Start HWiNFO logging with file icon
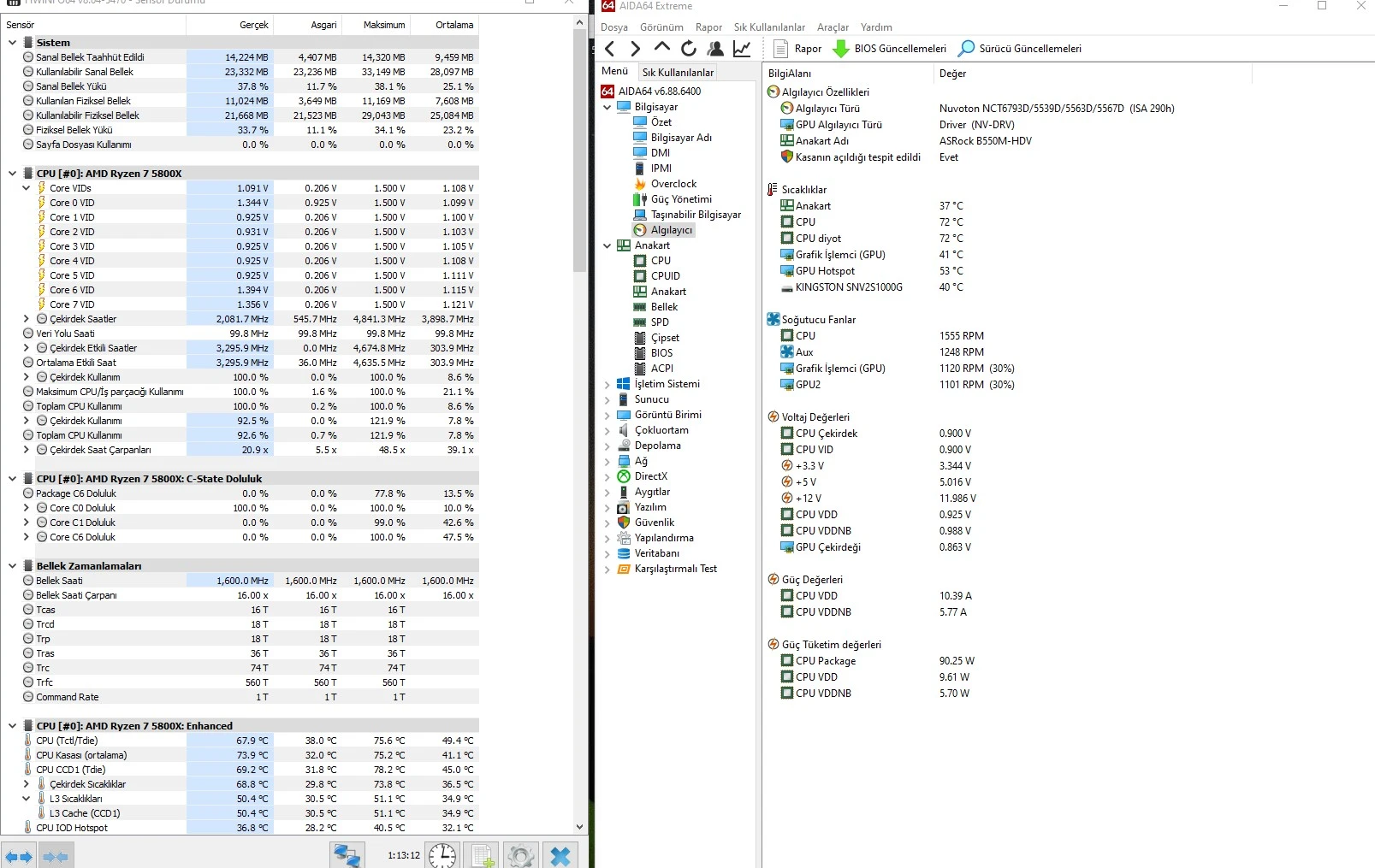 (x=482, y=855)
